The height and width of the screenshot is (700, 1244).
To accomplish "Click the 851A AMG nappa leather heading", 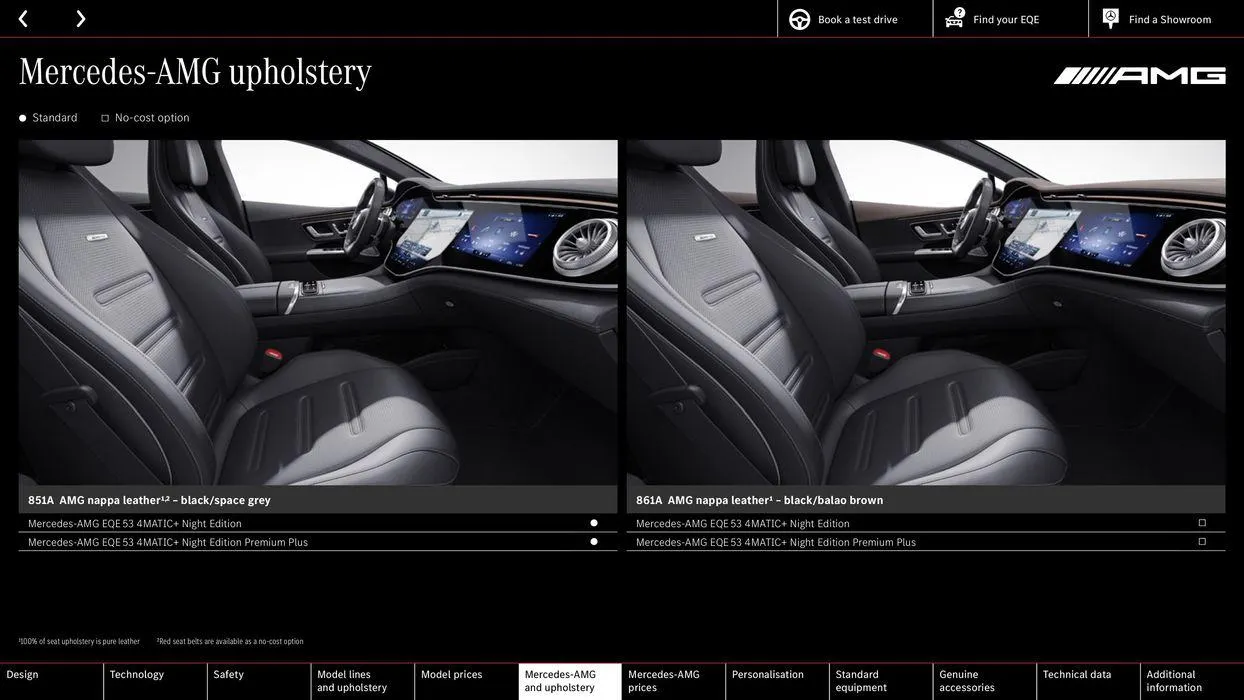I will click(149, 500).
